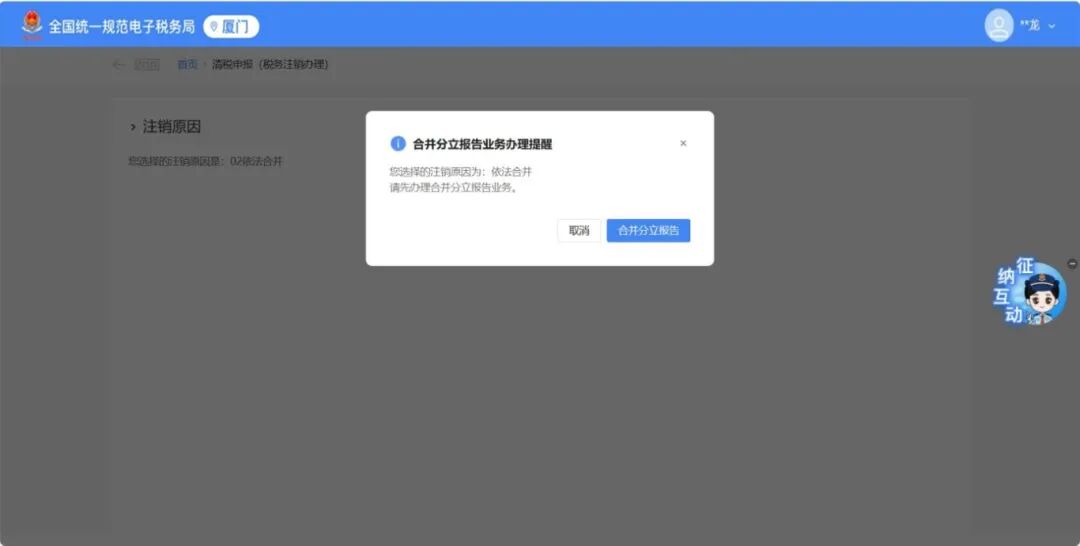Viewport: 1080px width, 546px height.
Task: Click the **龙 user name
Action: 1030,26
